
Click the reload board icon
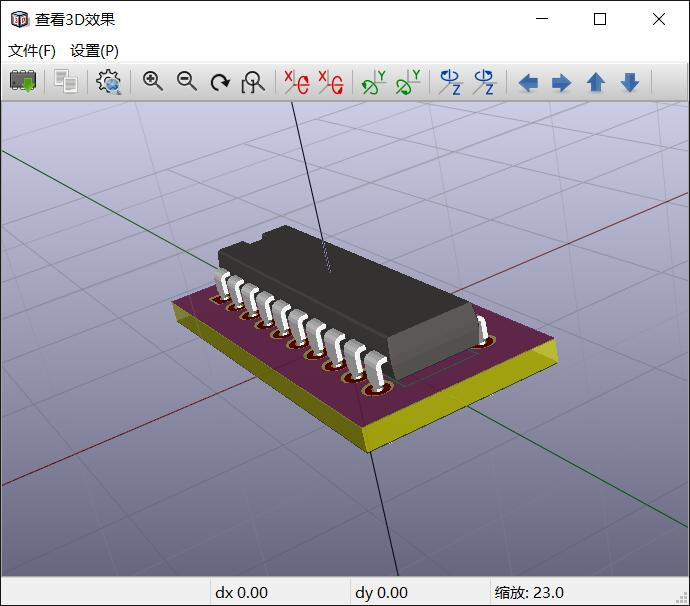[23, 81]
